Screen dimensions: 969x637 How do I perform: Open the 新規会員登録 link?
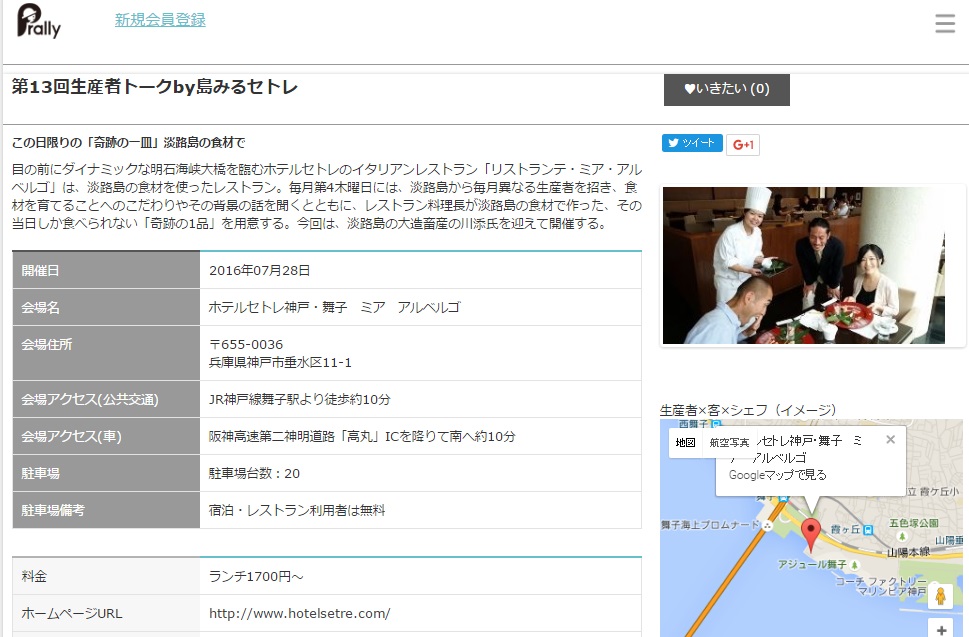coord(160,20)
